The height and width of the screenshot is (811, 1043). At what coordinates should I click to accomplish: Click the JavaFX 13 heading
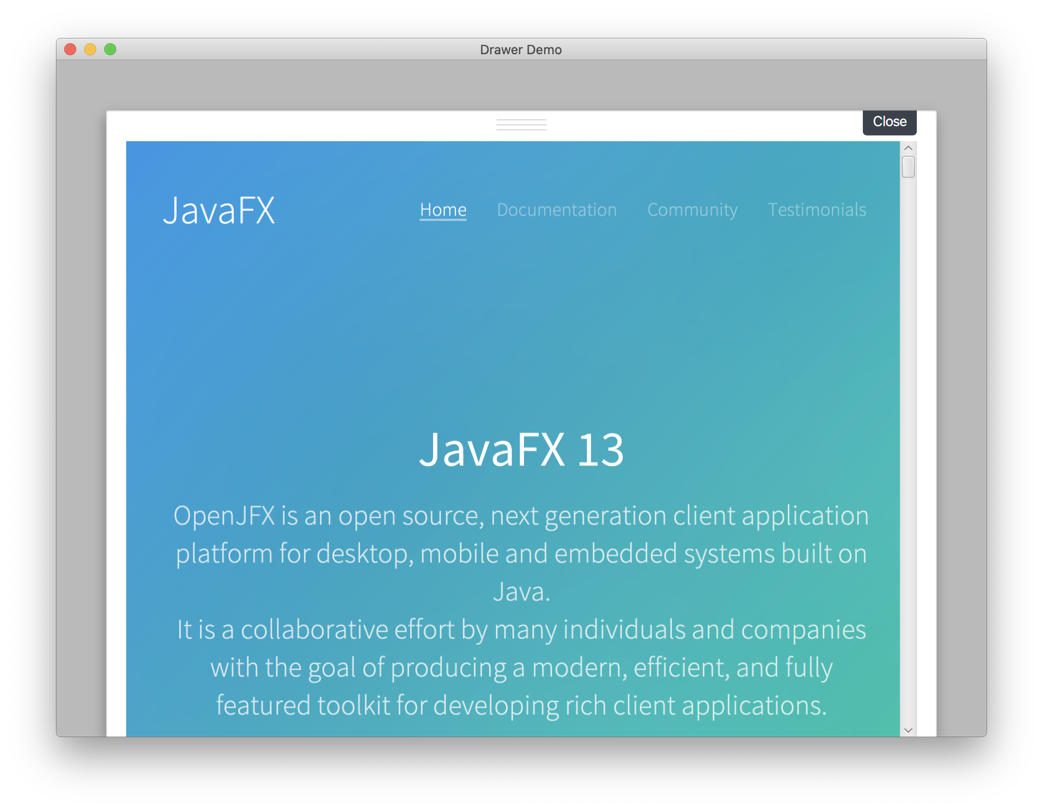pos(521,451)
